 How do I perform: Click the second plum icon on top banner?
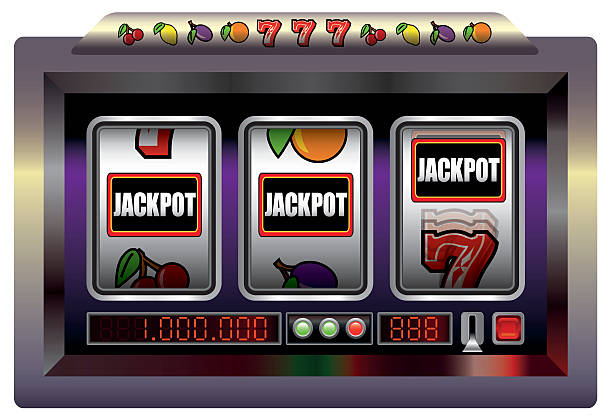click(442, 33)
